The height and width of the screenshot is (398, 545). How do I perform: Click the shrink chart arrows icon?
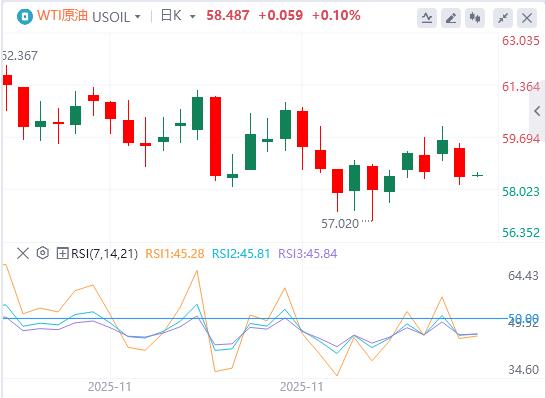pyautogui.click(x=503, y=17)
